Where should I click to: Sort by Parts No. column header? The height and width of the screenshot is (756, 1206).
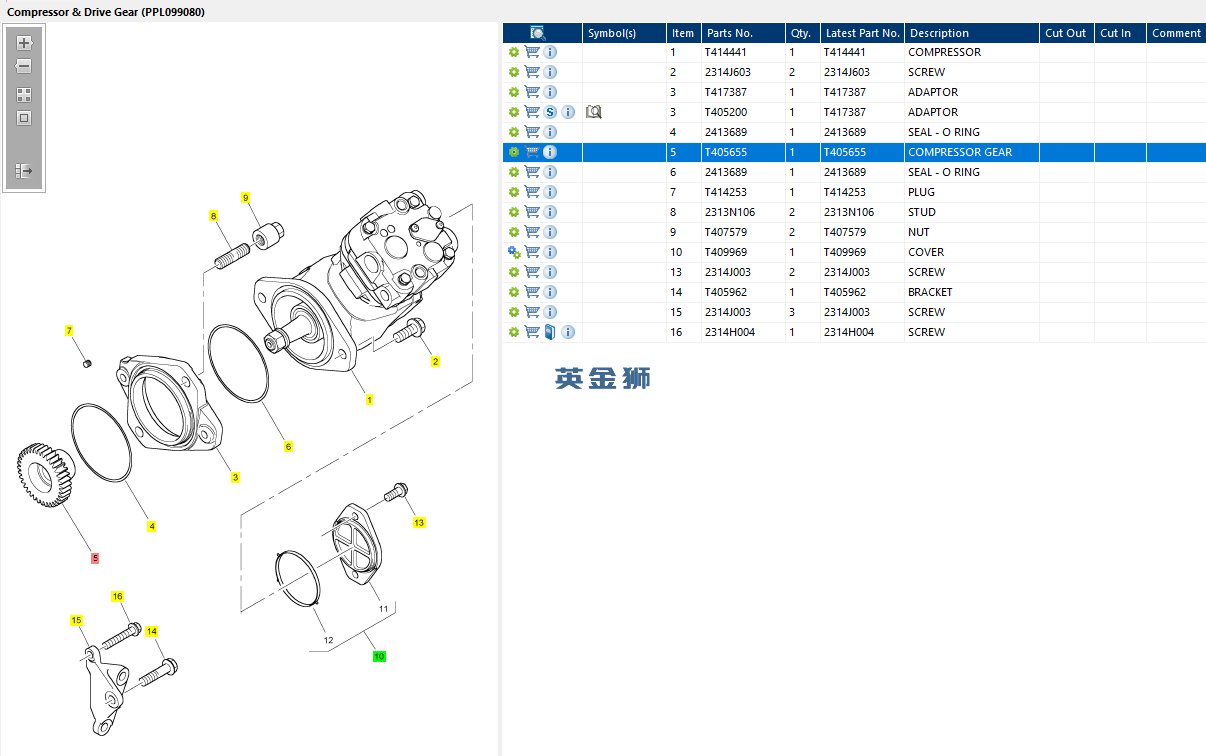click(742, 33)
